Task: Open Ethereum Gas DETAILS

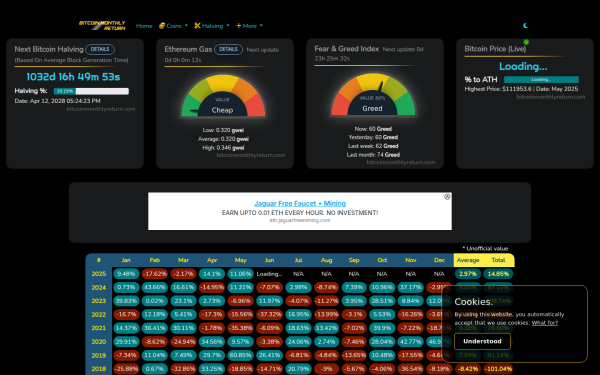Action: coord(228,49)
